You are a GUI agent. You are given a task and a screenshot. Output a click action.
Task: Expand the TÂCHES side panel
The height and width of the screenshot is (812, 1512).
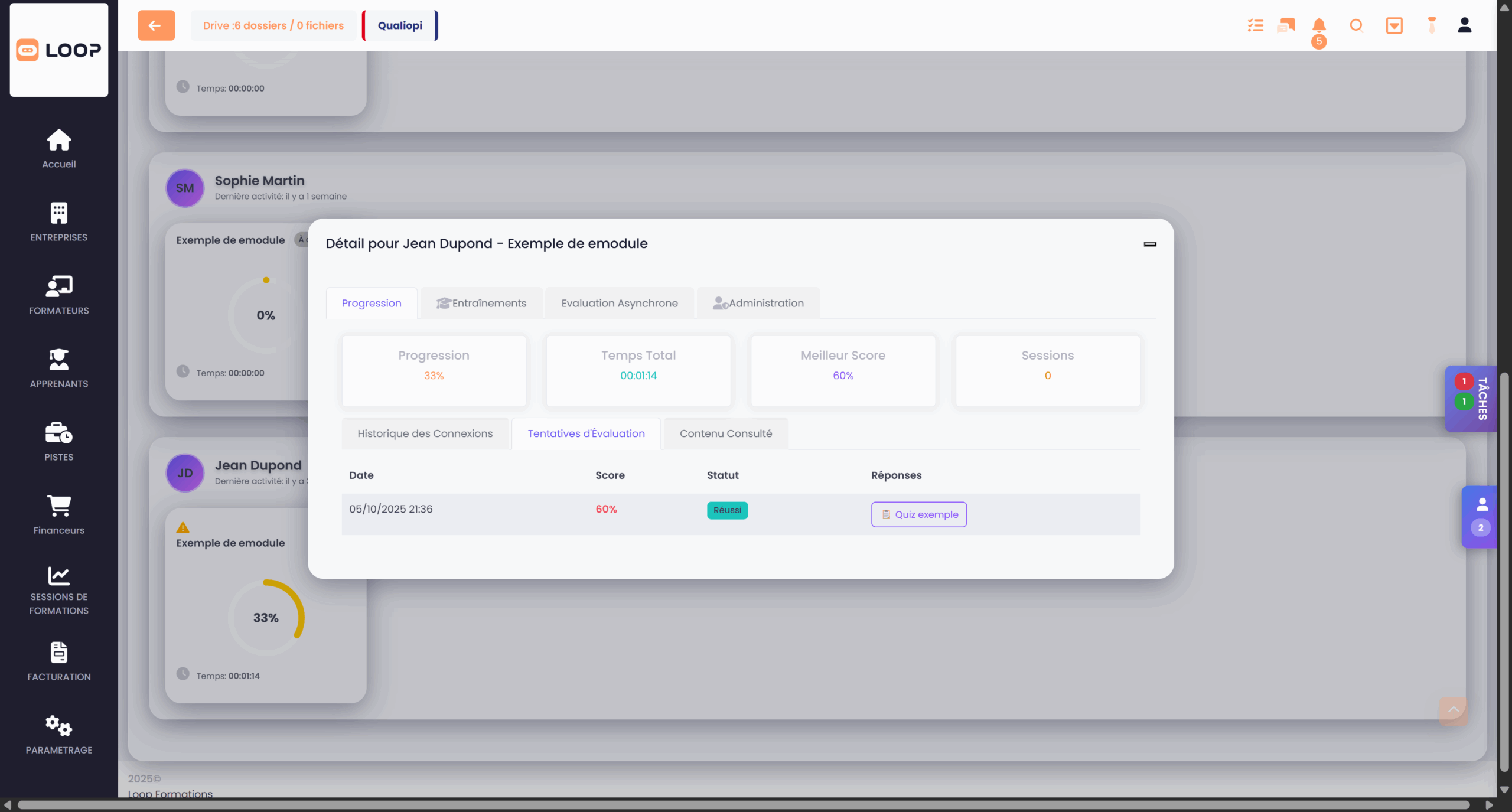click(1471, 399)
